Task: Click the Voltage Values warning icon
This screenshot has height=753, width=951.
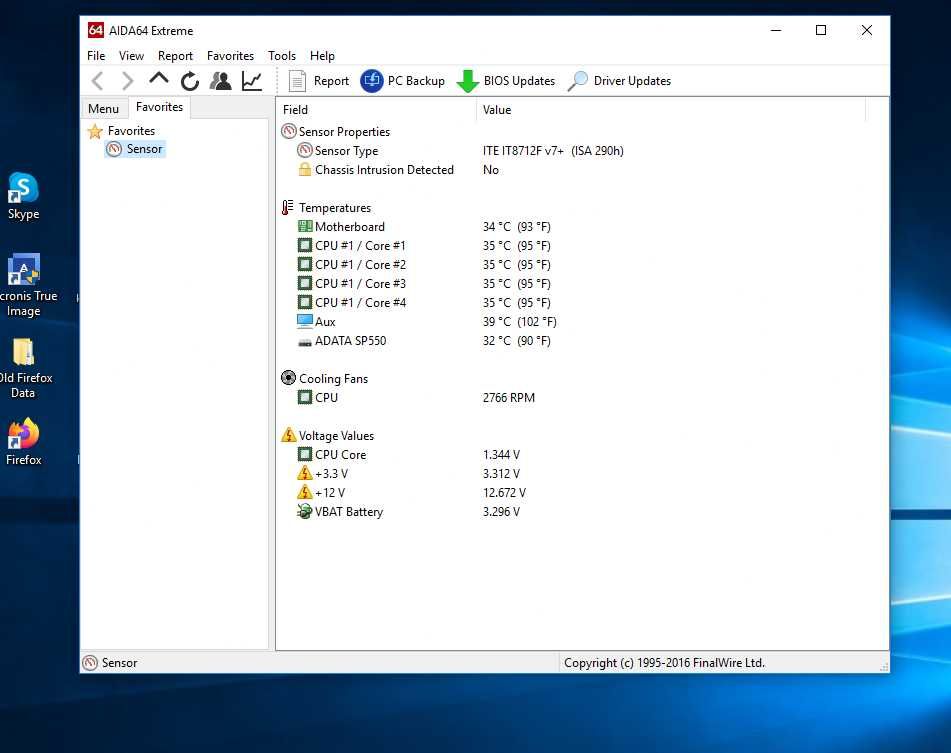Action: (x=289, y=435)
